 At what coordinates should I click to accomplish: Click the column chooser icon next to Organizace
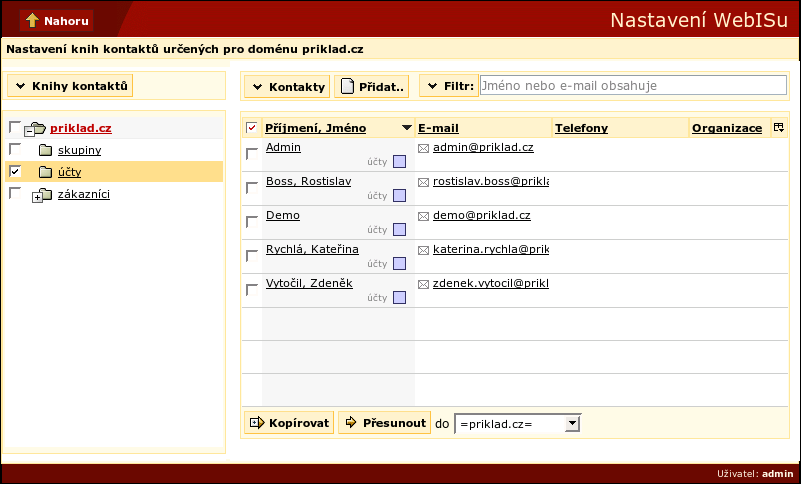coord(779,128)
